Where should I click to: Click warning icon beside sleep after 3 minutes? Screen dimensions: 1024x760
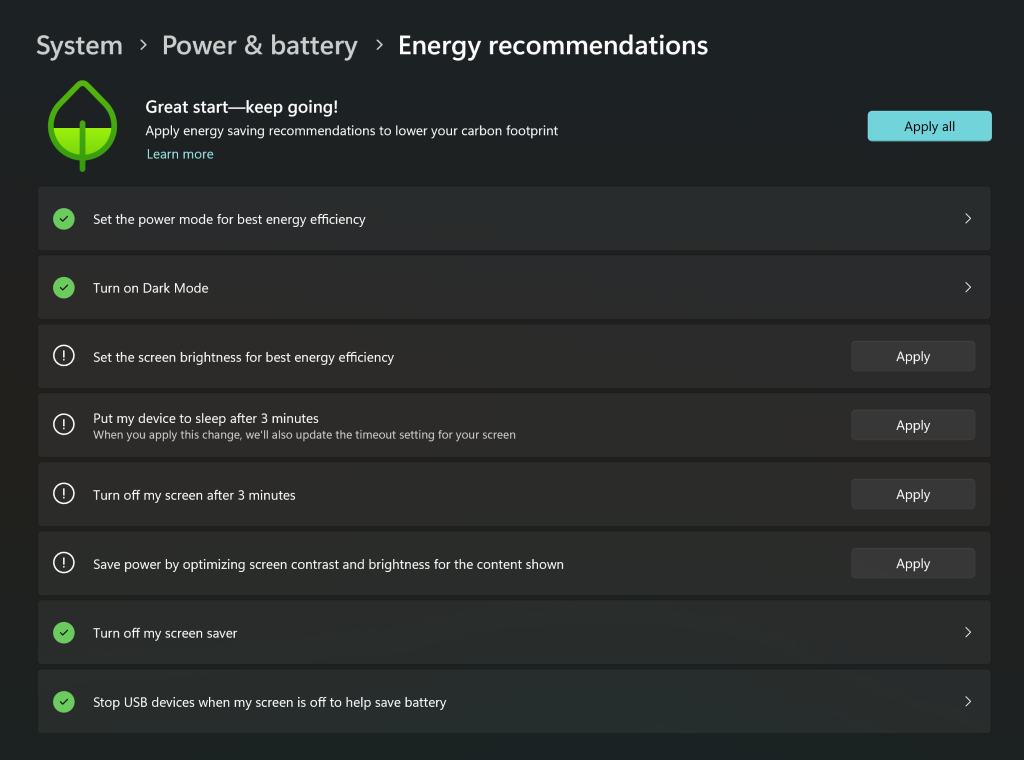[64, 424]
